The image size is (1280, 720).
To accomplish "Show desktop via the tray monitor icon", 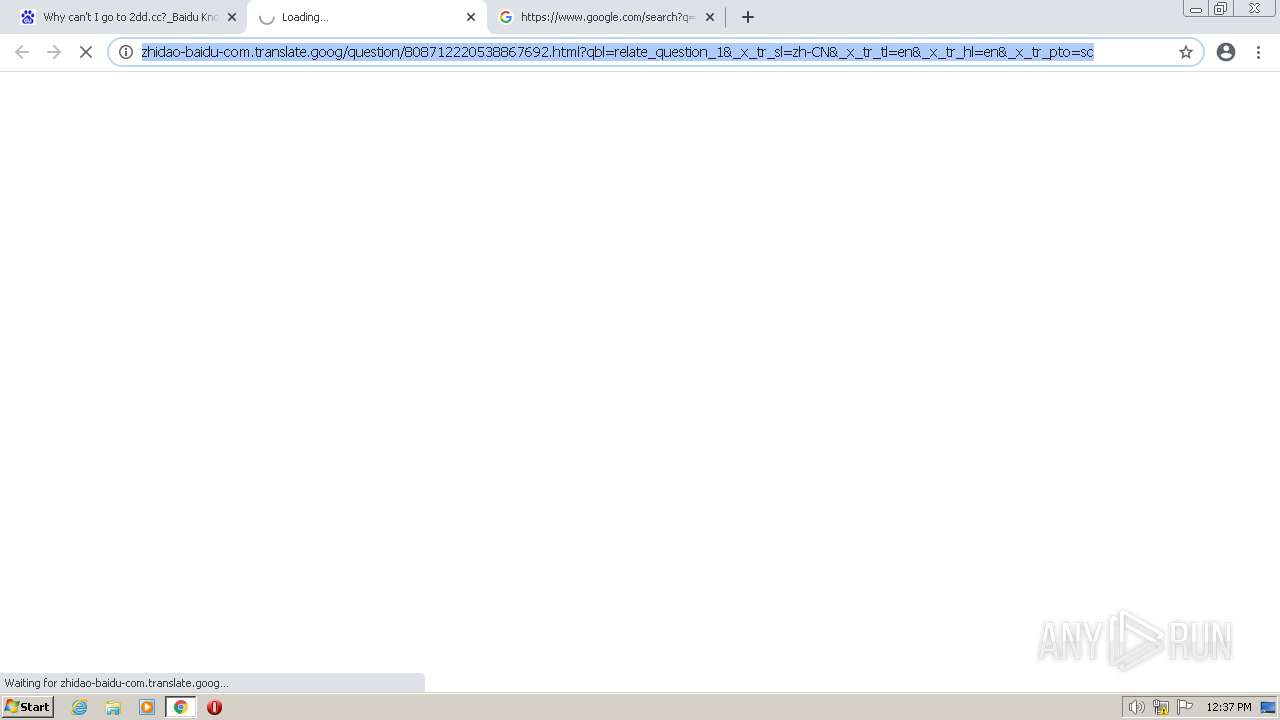I will point(1268,707).
